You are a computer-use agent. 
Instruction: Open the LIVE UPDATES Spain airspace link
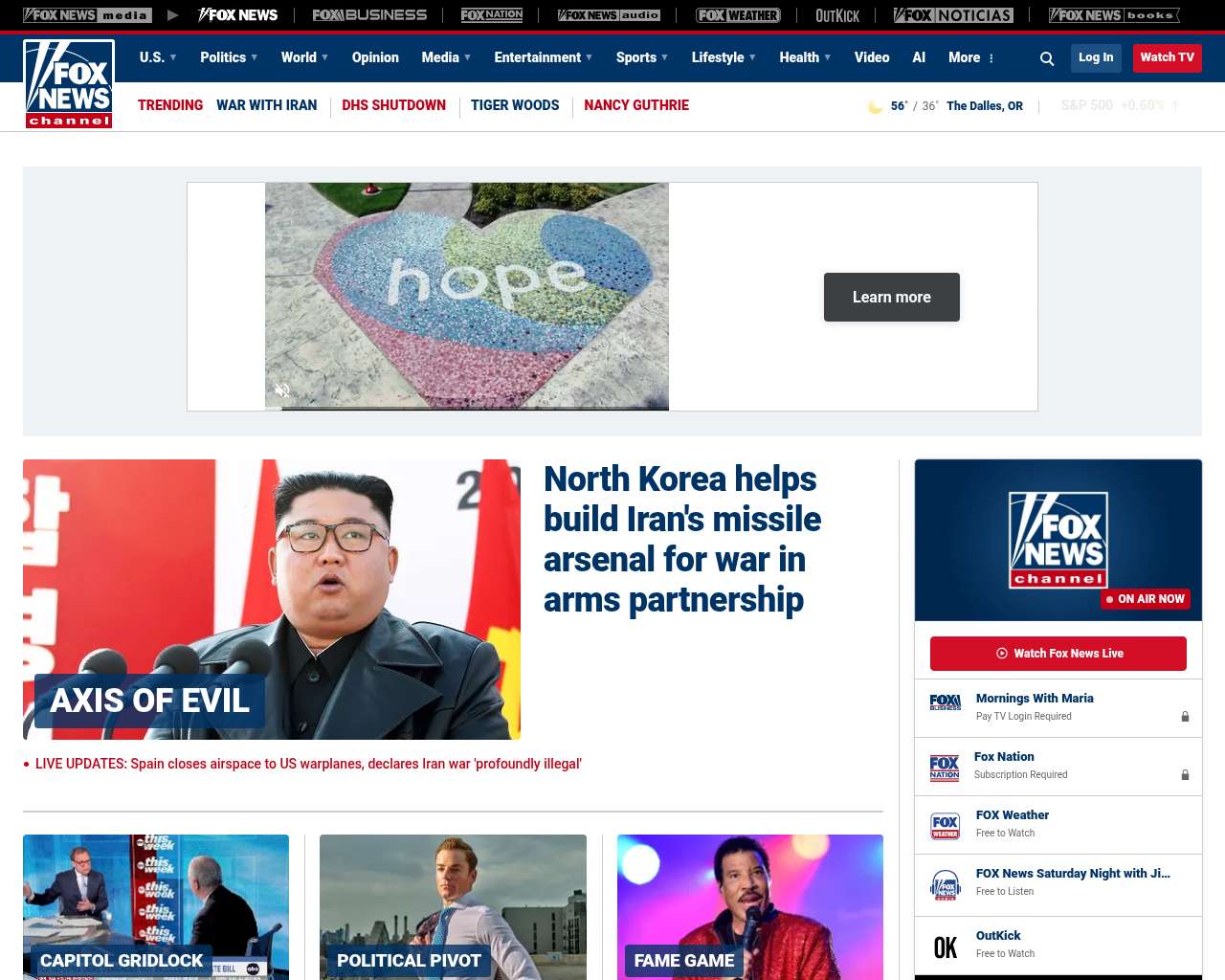[x=308, y=764]
